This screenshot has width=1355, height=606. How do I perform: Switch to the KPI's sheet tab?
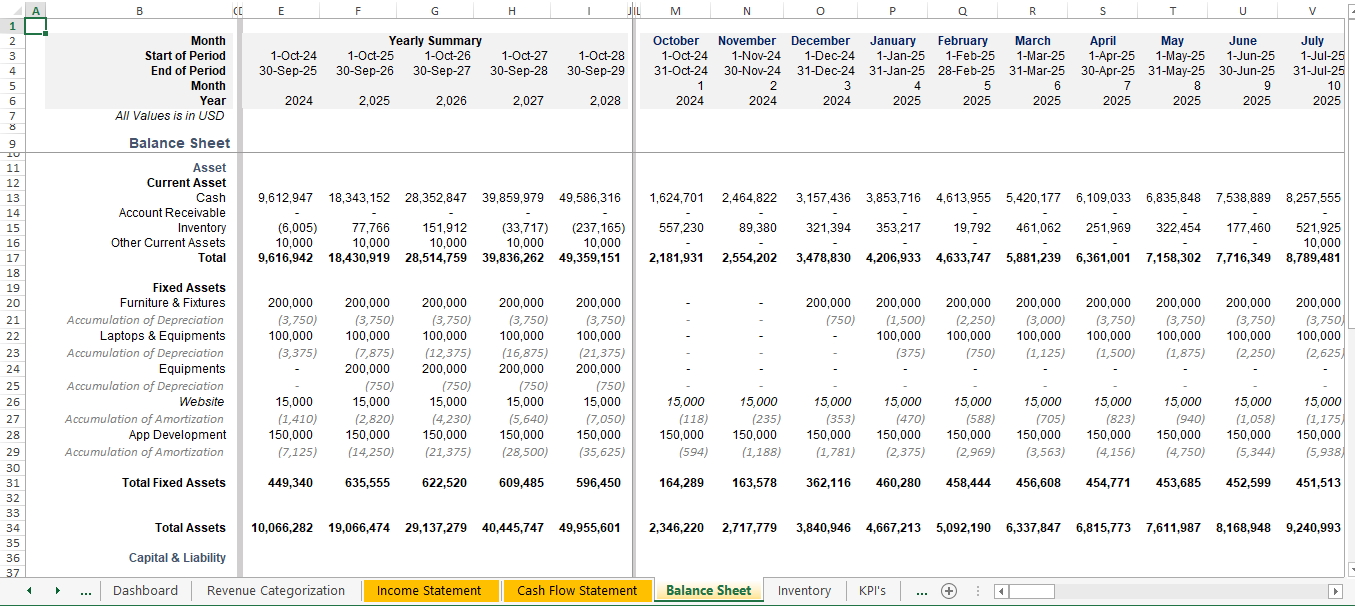coord(872,591)
